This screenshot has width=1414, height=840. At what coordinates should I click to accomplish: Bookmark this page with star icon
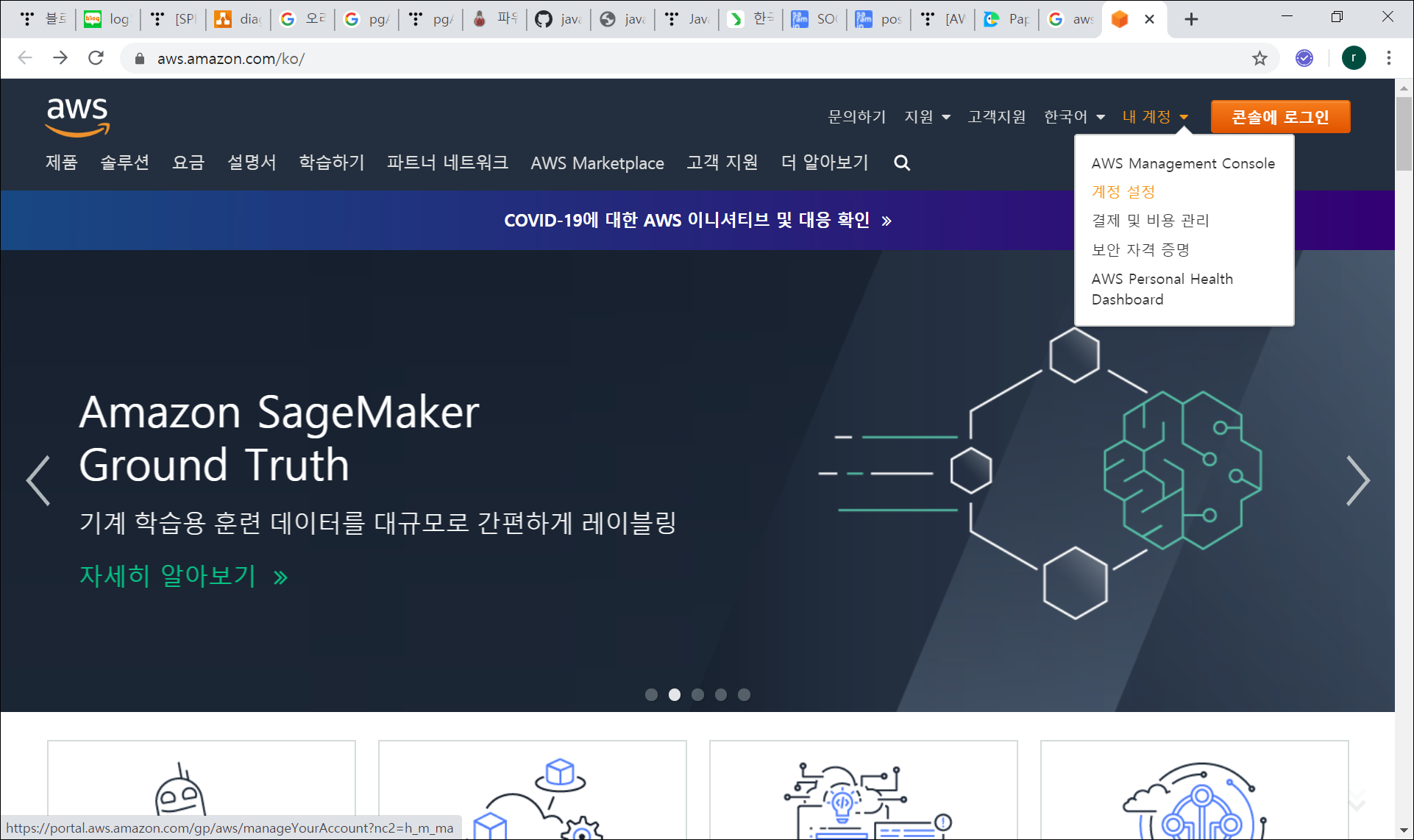1260,58
